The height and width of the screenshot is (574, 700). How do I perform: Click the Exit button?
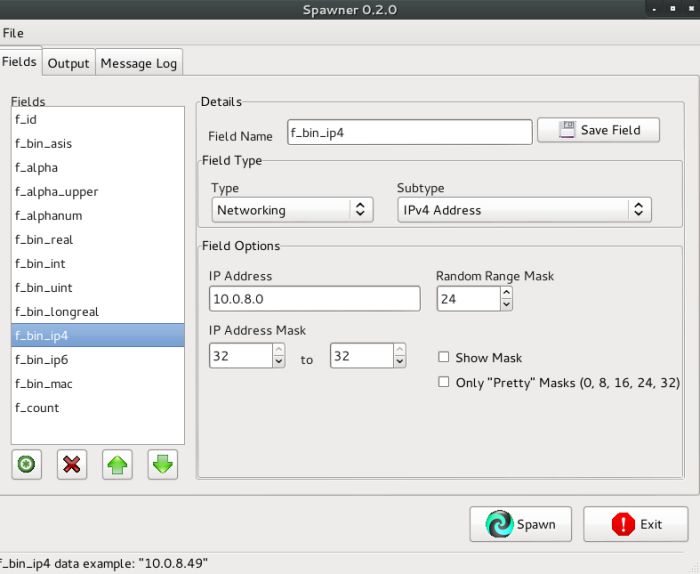636,524
